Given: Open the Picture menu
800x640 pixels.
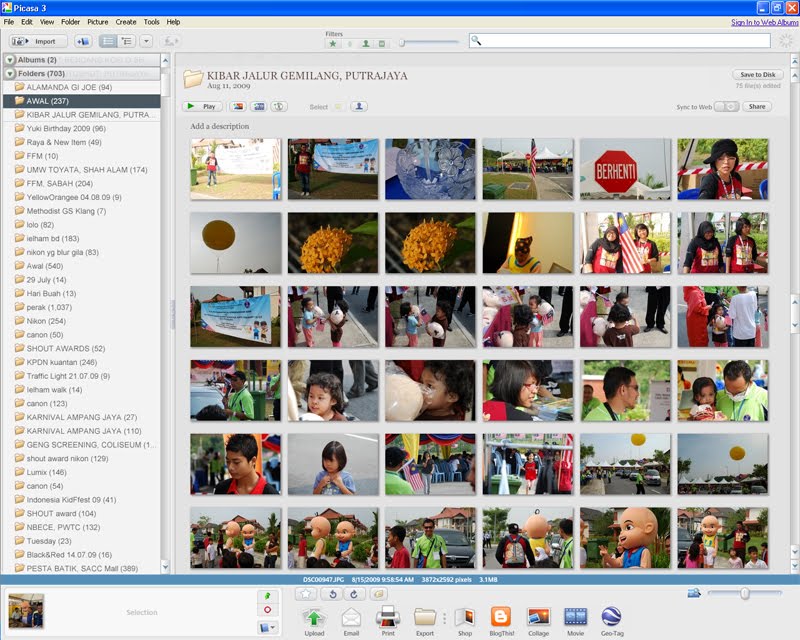Looking at the screenshot, I should tap(97, 22).
